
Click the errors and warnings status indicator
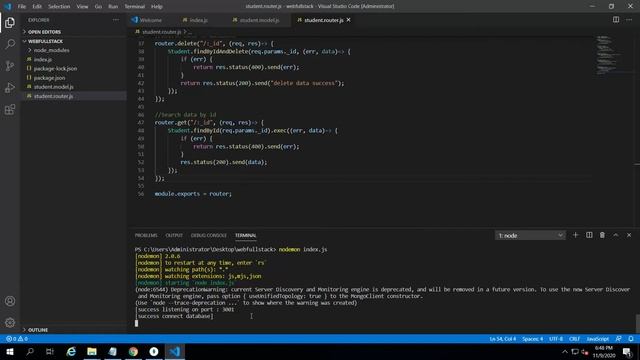(17, 339)
